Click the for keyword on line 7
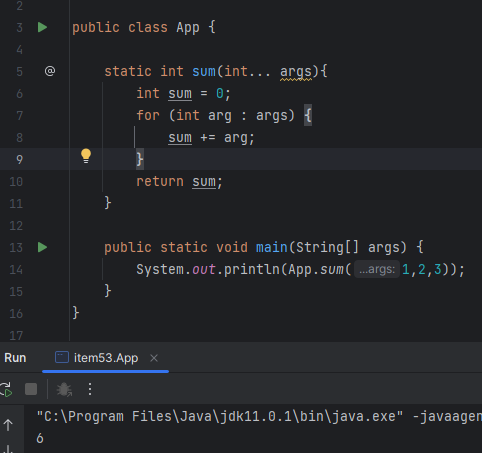The image size is (482, 453). 148,116
